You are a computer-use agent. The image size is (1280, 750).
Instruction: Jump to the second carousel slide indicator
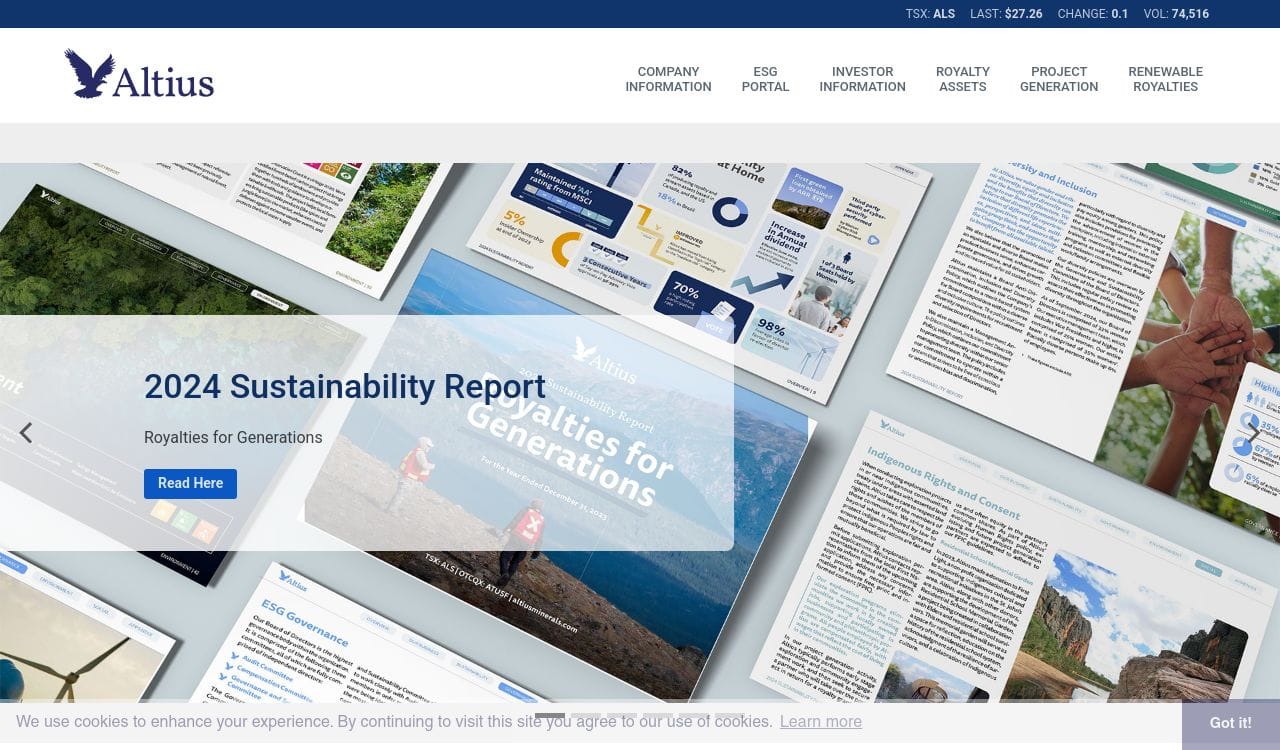[x=586, y=716]
